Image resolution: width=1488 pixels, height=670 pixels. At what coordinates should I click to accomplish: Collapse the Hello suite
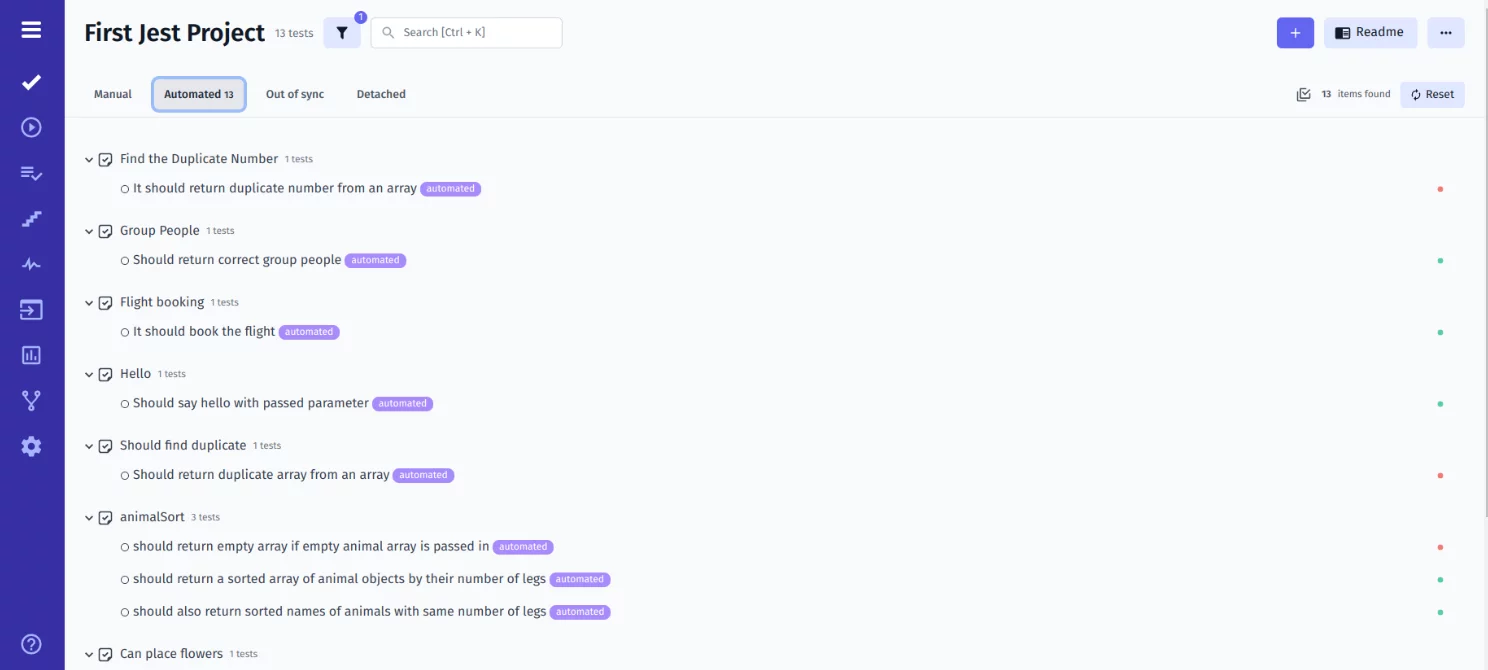[x=88, y=373]
